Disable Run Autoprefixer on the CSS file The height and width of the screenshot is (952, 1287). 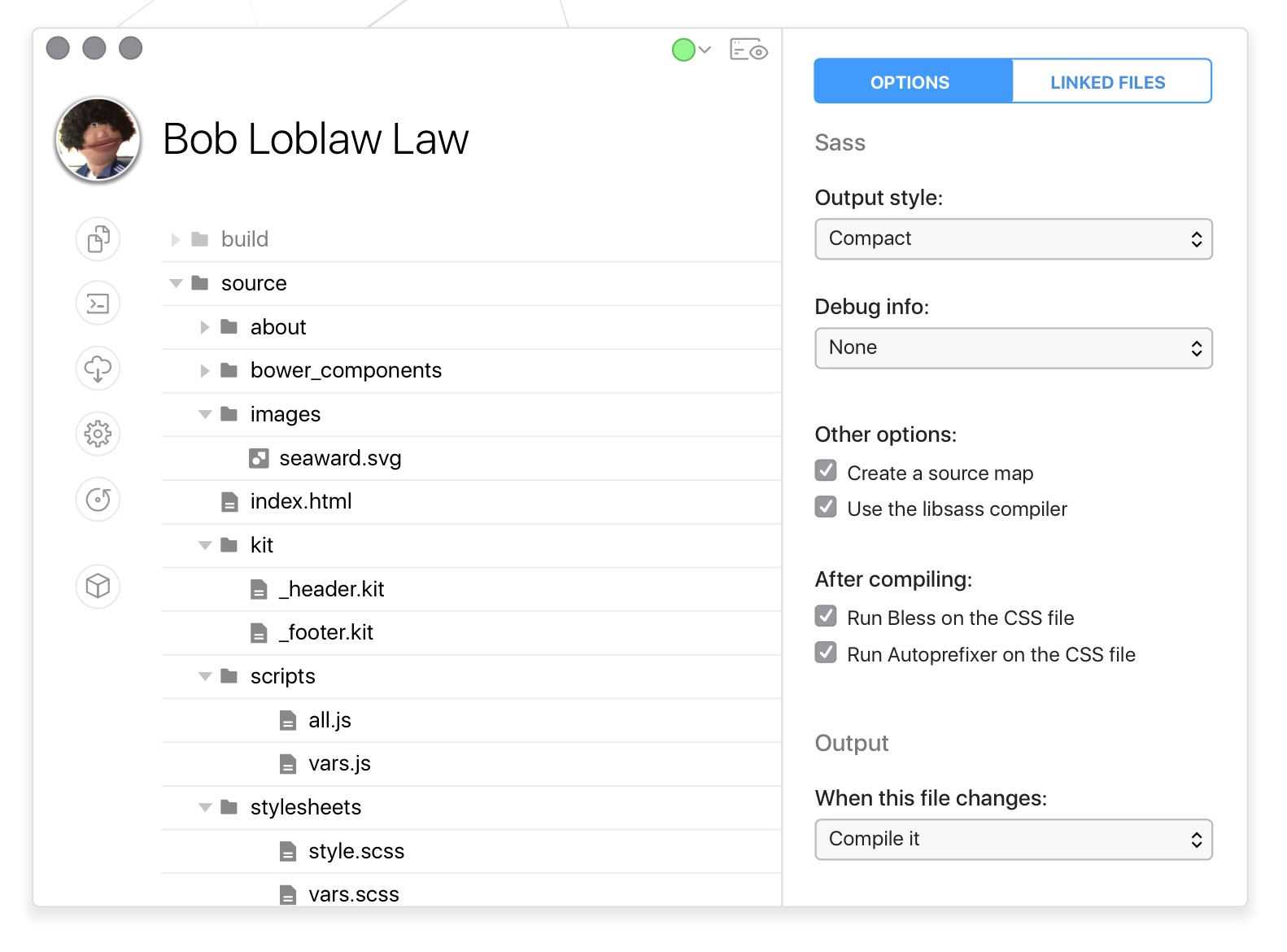pyautogui.click(x=826, y=653)
